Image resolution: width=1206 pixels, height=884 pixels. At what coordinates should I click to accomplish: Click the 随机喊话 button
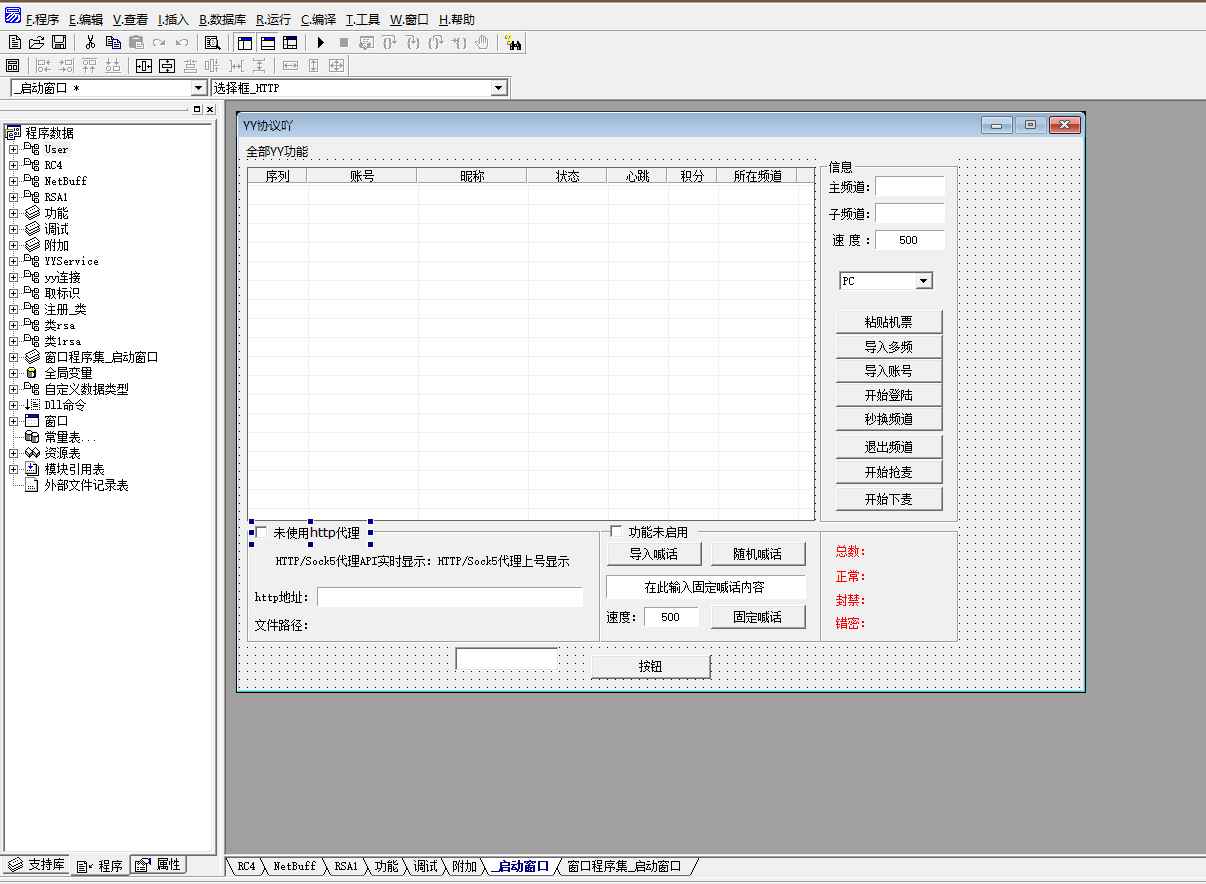click(758, 554)
